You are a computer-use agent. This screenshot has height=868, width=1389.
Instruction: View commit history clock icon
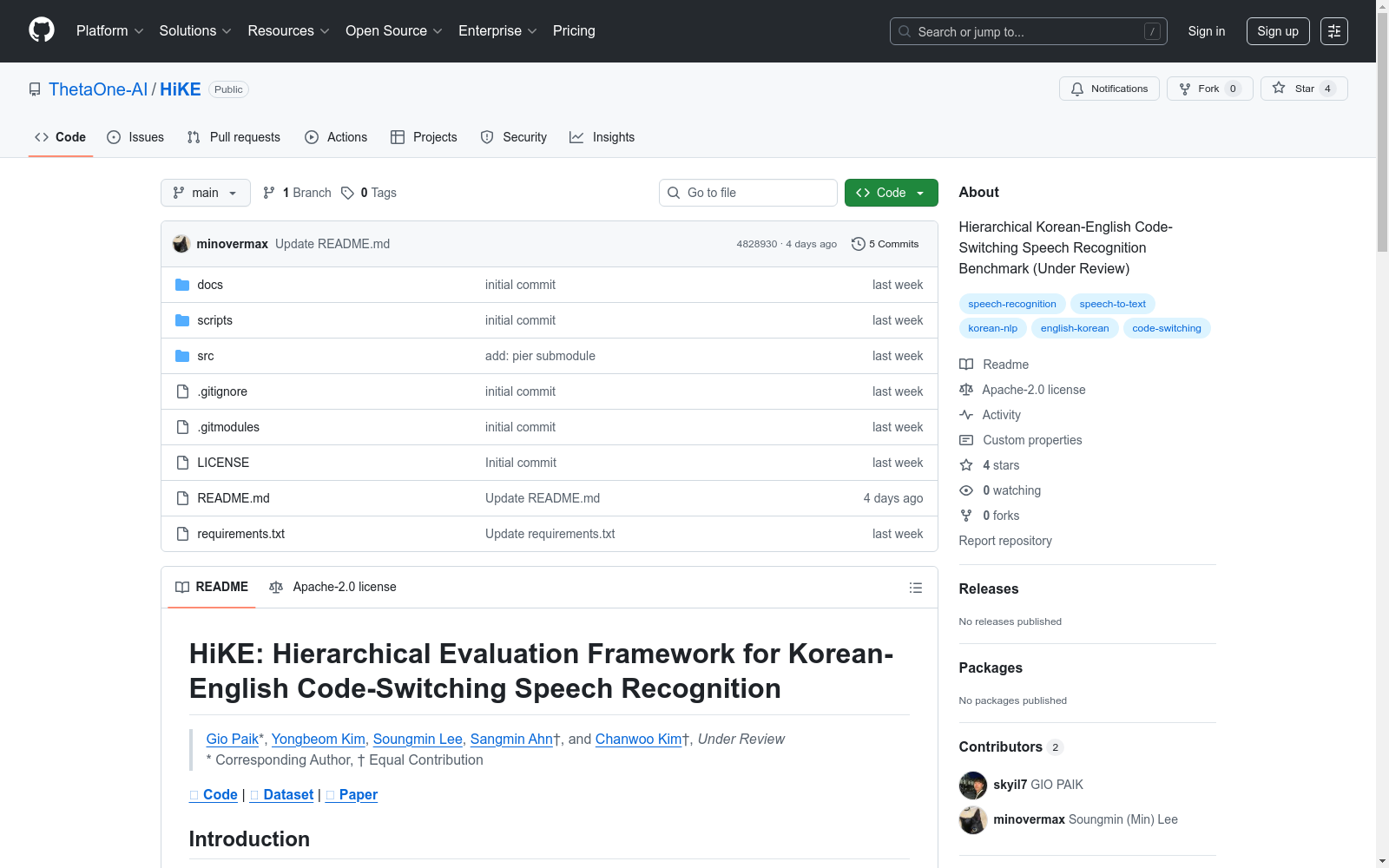(859, 244)
